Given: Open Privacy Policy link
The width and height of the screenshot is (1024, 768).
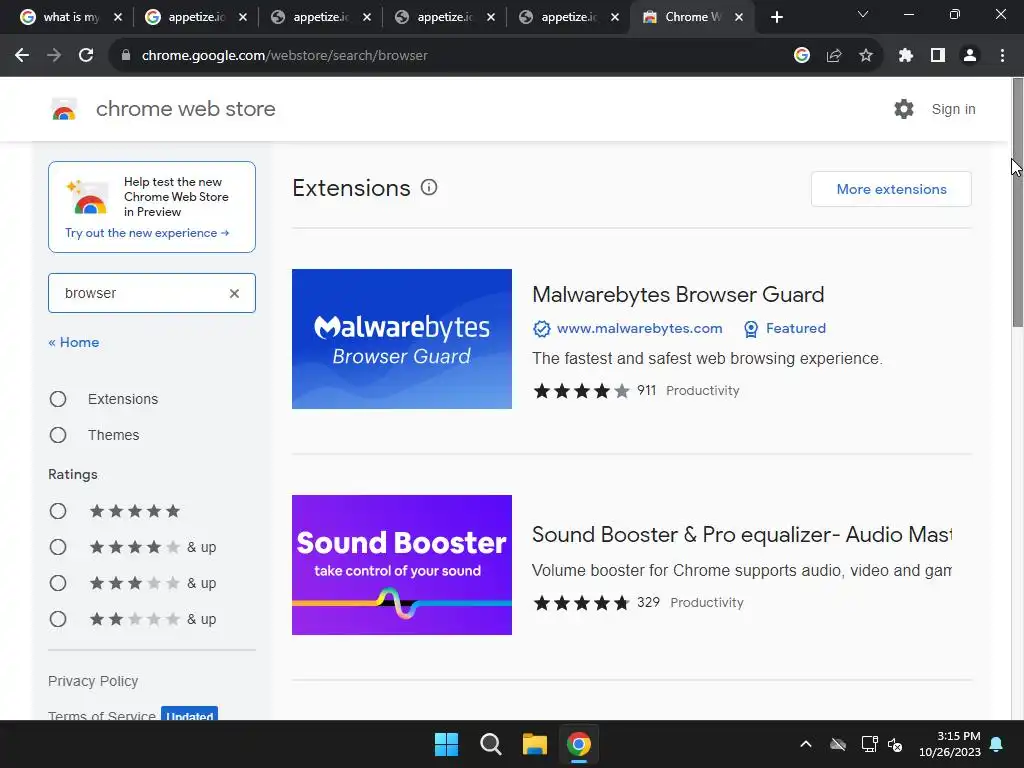Looking at the screenshot, I should tap(93, 681).
